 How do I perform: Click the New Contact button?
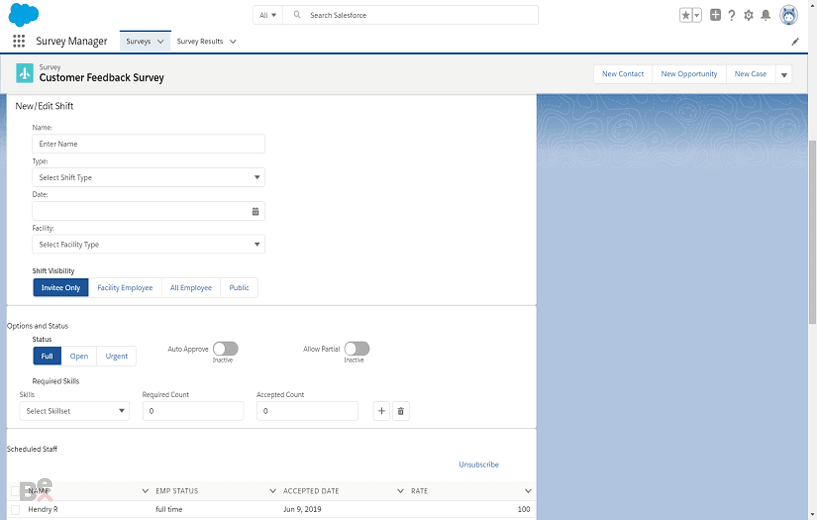pyautogui.click(x=623, y=74)
